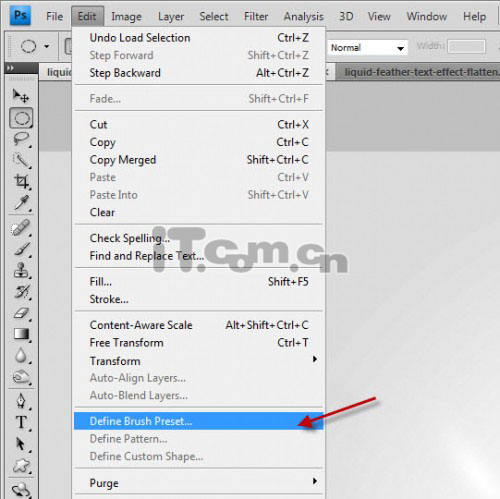Choose Find and Replace Text
The height and width of the screenshot is (499, 500).
(199, 256)
